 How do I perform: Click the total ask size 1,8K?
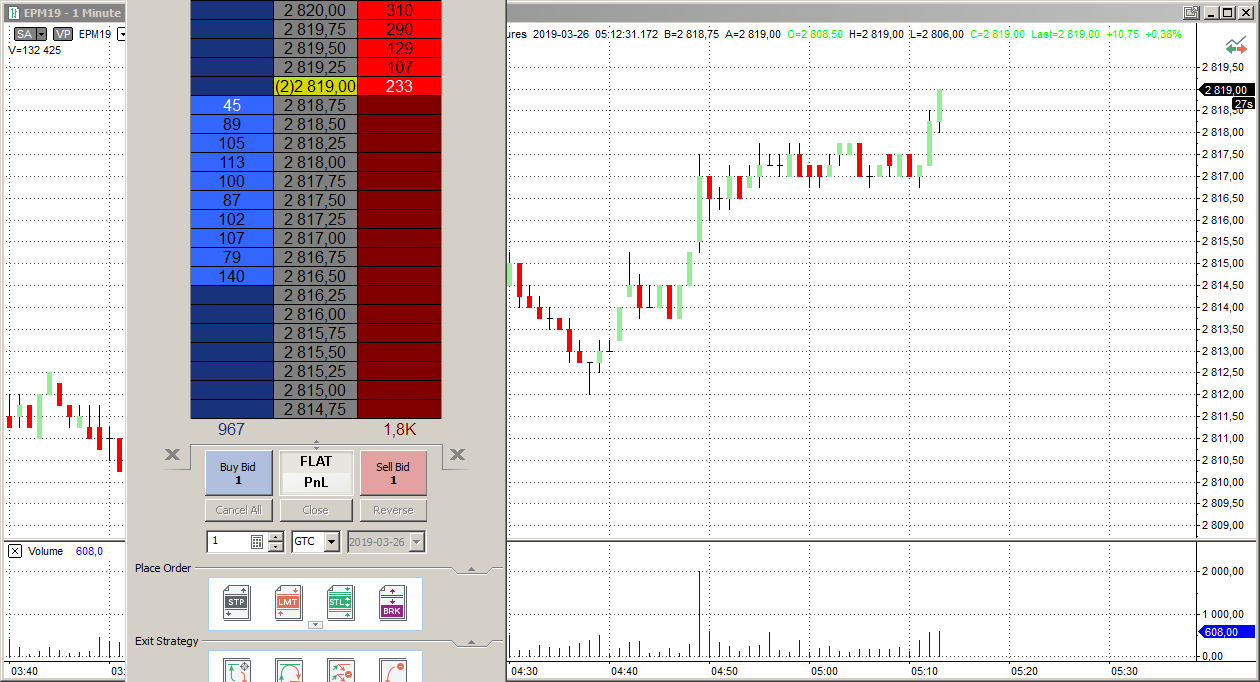[399, 429]
